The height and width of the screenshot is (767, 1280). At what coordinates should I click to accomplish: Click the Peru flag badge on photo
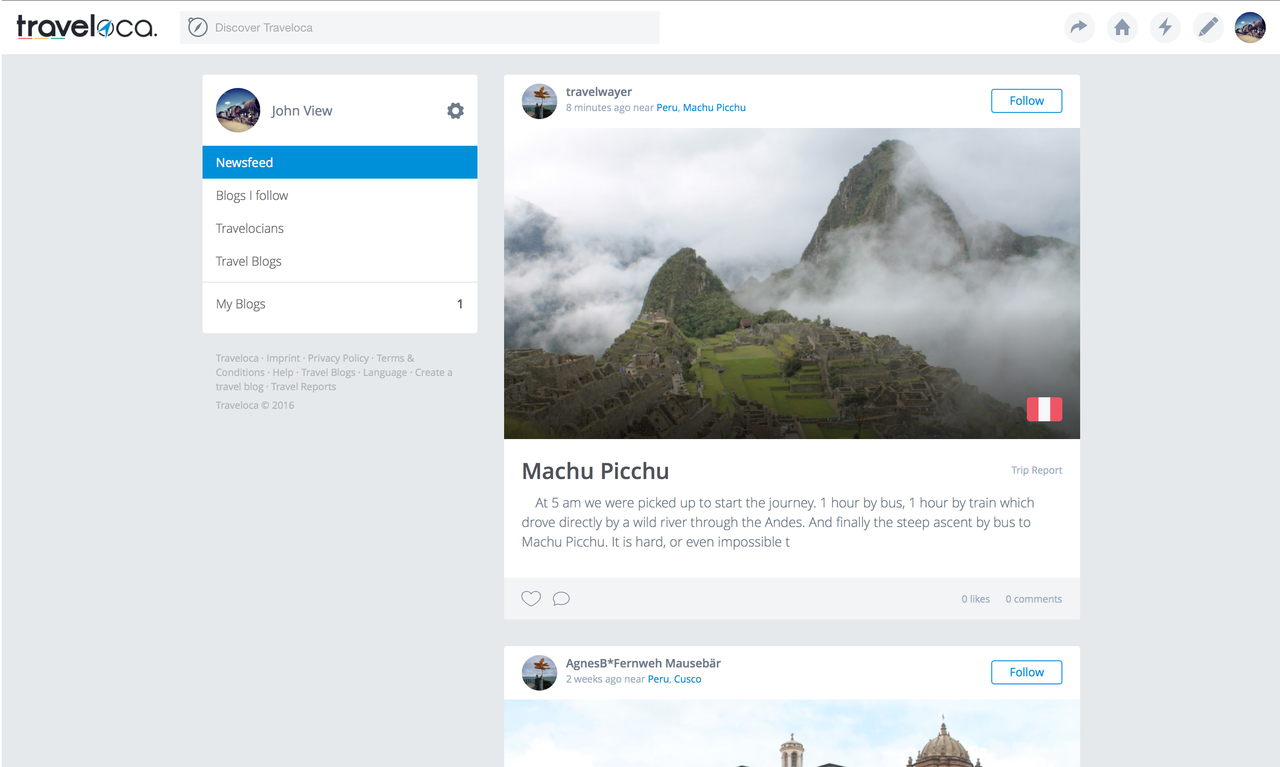1044,409
